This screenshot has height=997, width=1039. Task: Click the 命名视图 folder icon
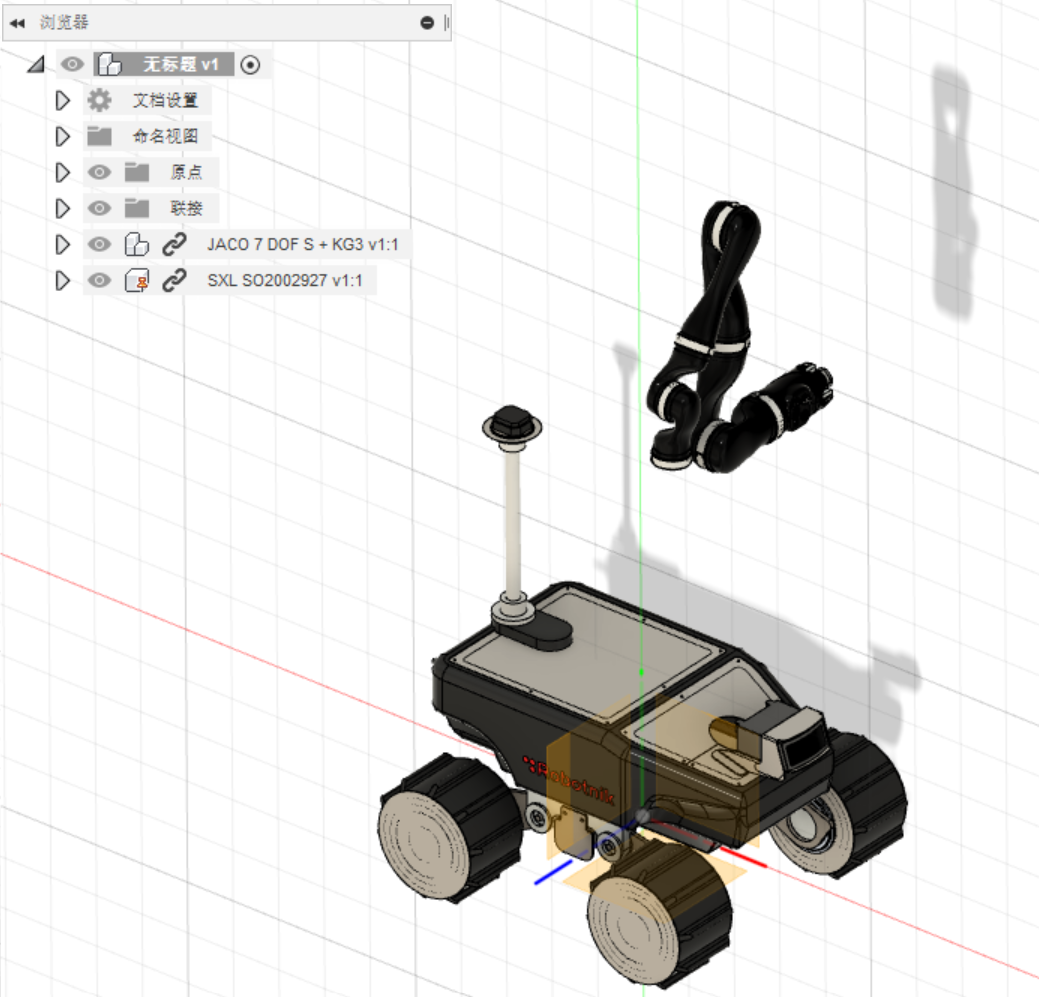click(x=97, y=136)
